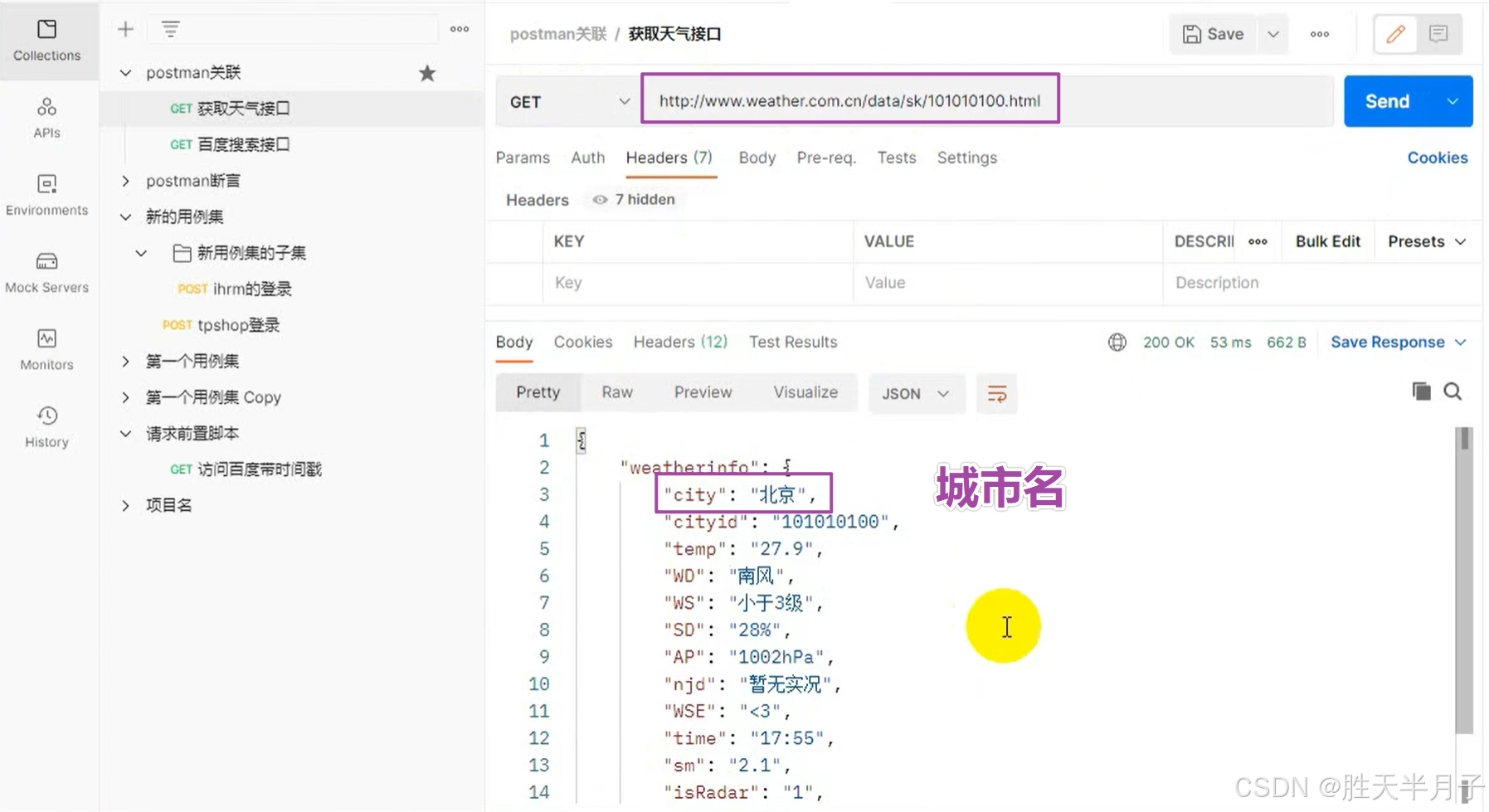1489x812 pixels.
Task: Switch to the Auth tab
Action: 588,158
